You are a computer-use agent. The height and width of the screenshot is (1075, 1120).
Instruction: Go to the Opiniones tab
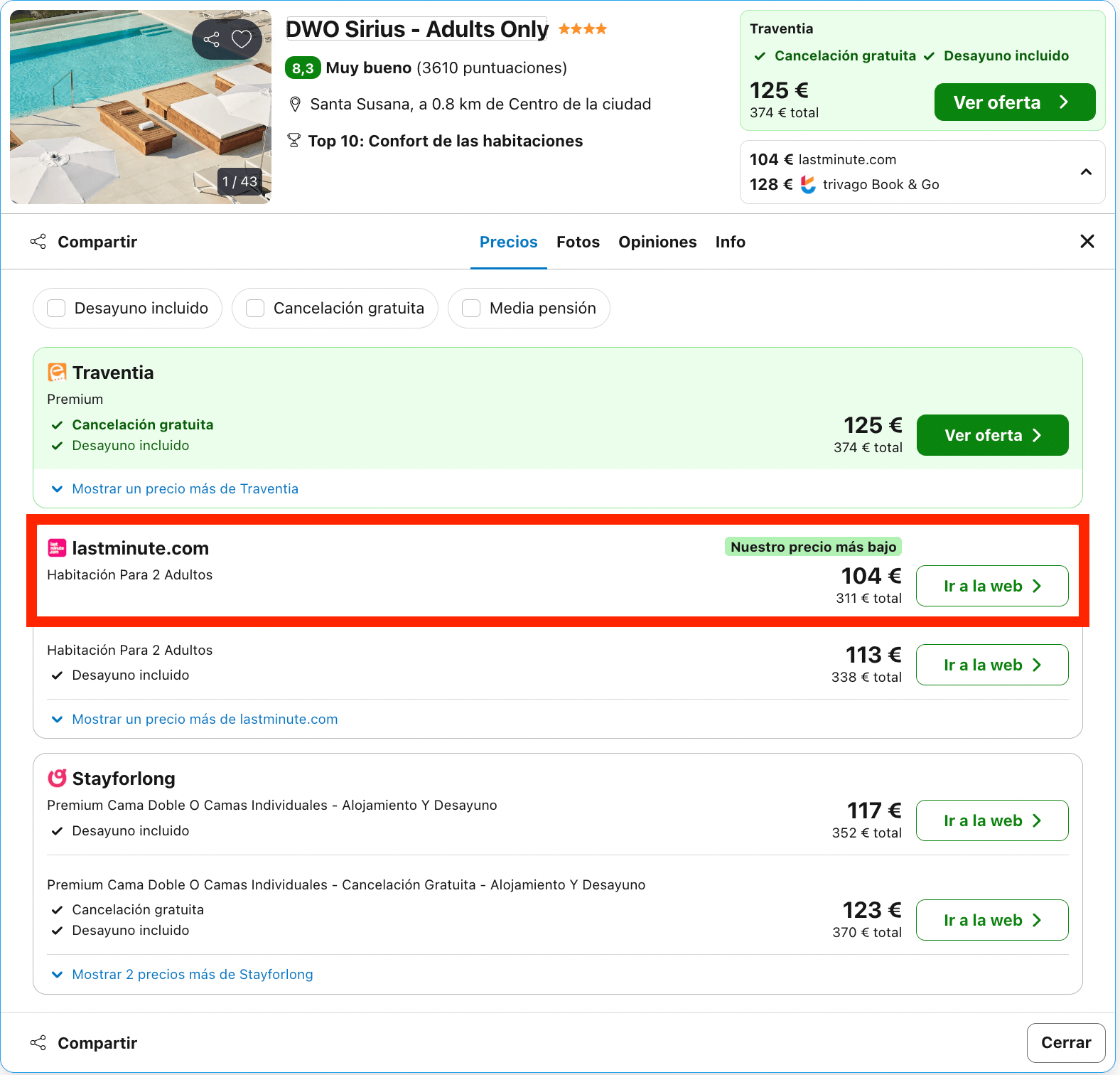657,242
